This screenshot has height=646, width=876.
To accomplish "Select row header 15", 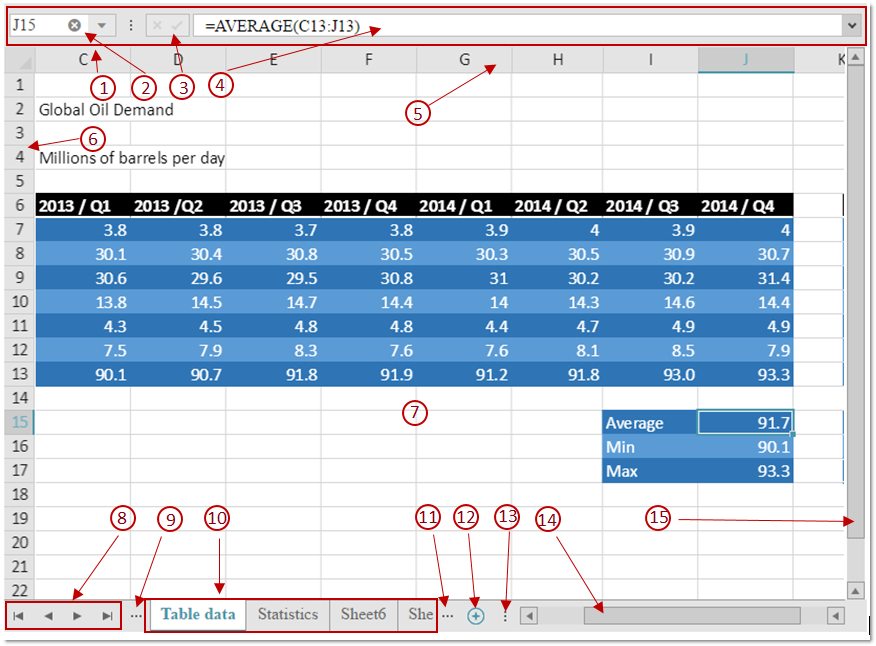I will 19,422.
